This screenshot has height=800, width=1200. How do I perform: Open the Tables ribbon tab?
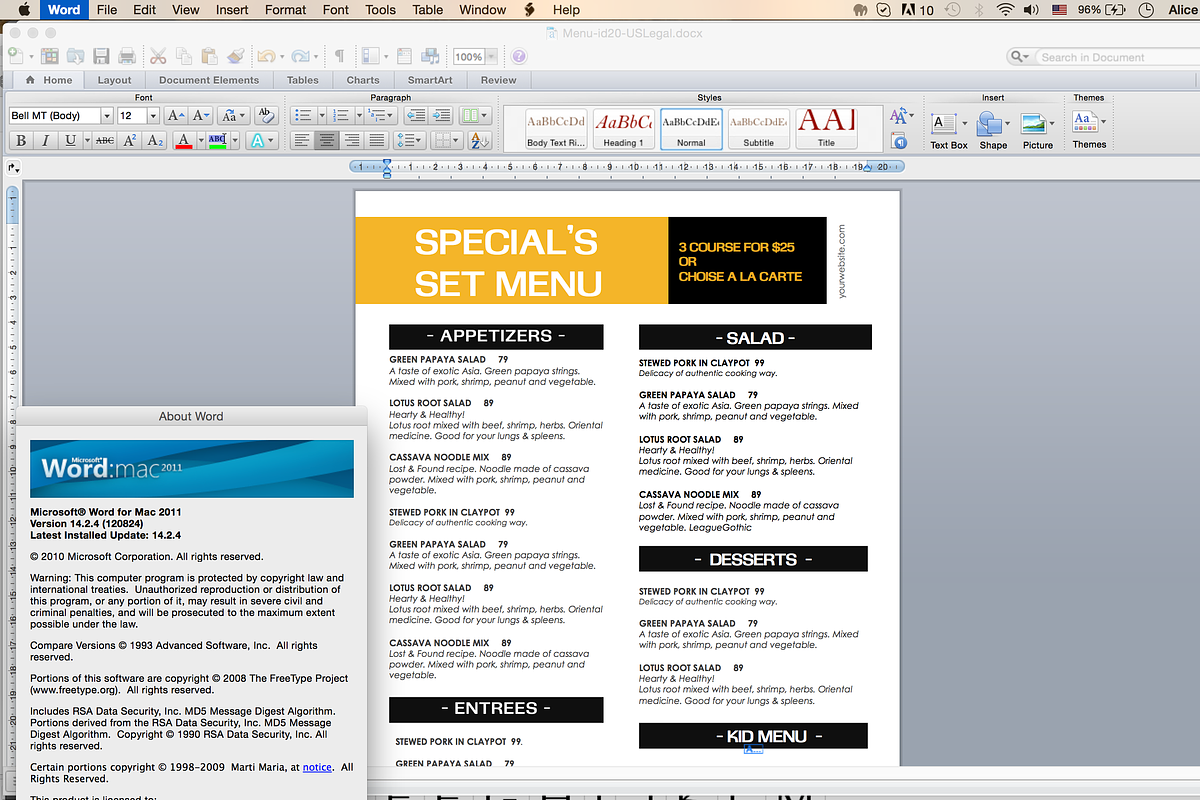point(303,80)
